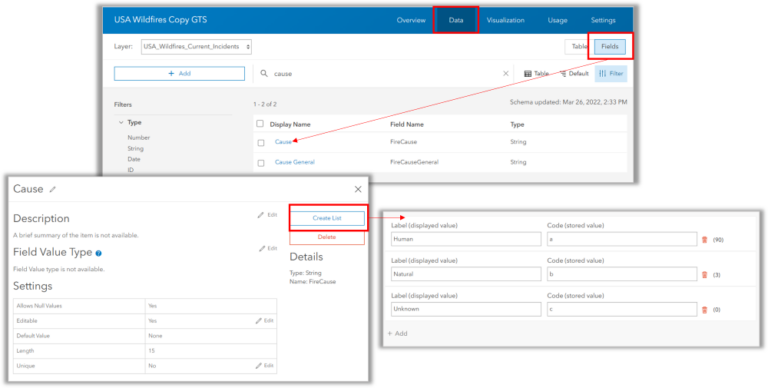This screenshot has height=388, width=768.
Task: Open the Usage tab
Action: tap(557, 20)
